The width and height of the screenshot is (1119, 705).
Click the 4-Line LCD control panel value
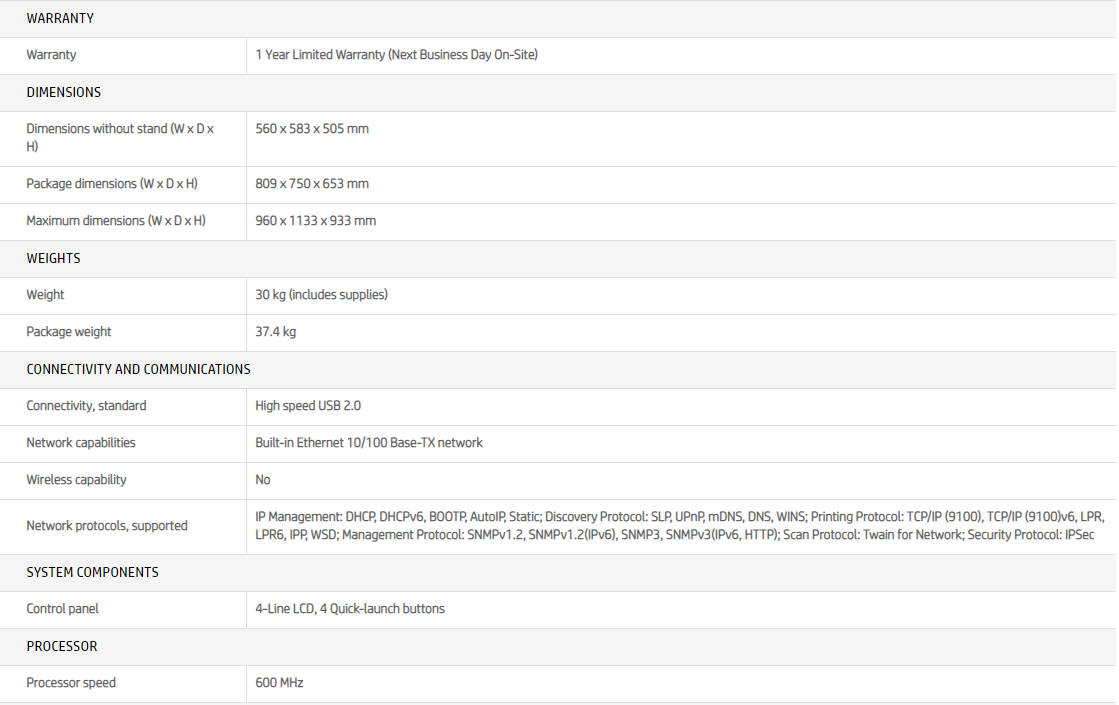point(350,609)
